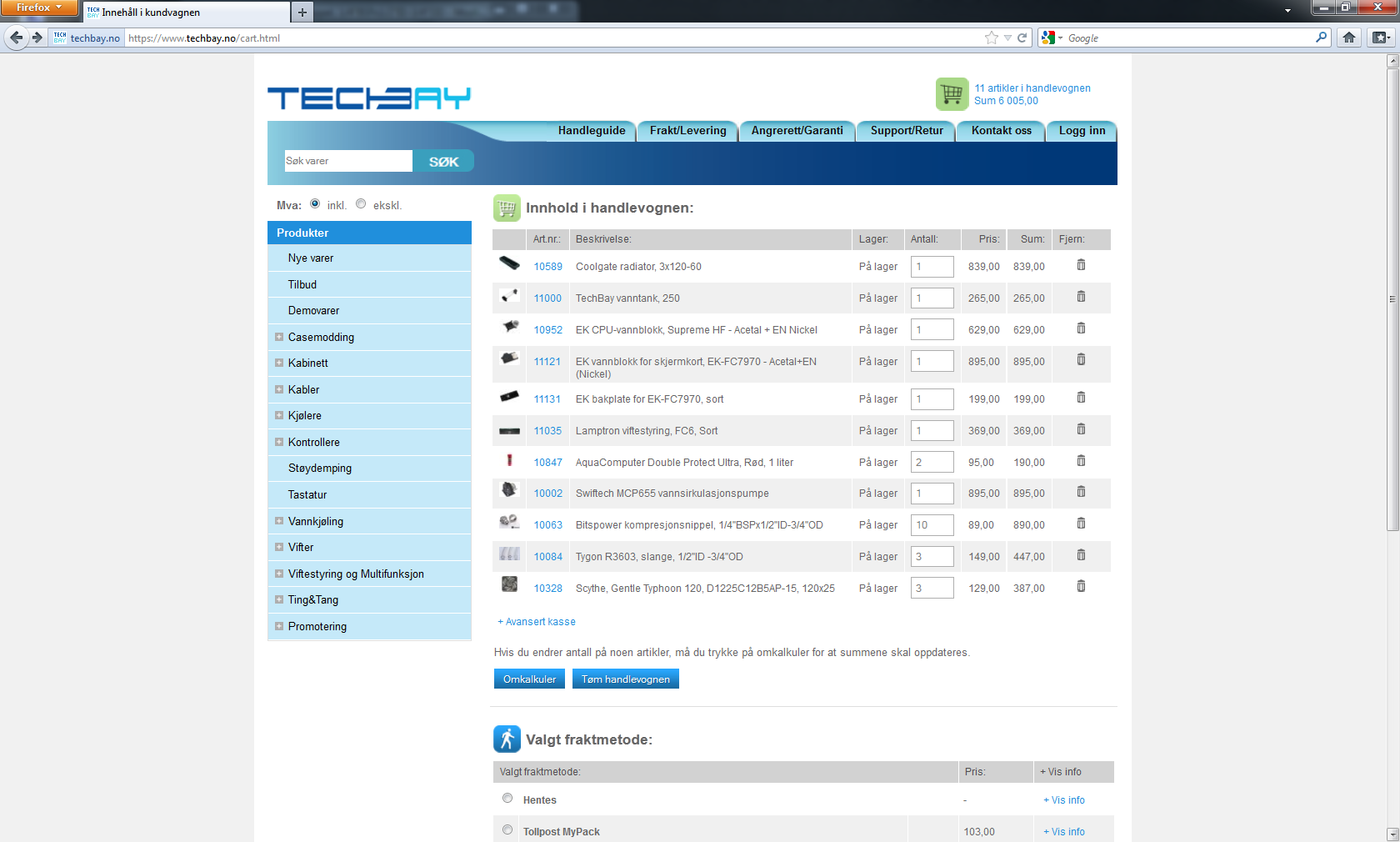
Task: Open the Angrerett/Garanti tab
Action: [x=797, y=131]
